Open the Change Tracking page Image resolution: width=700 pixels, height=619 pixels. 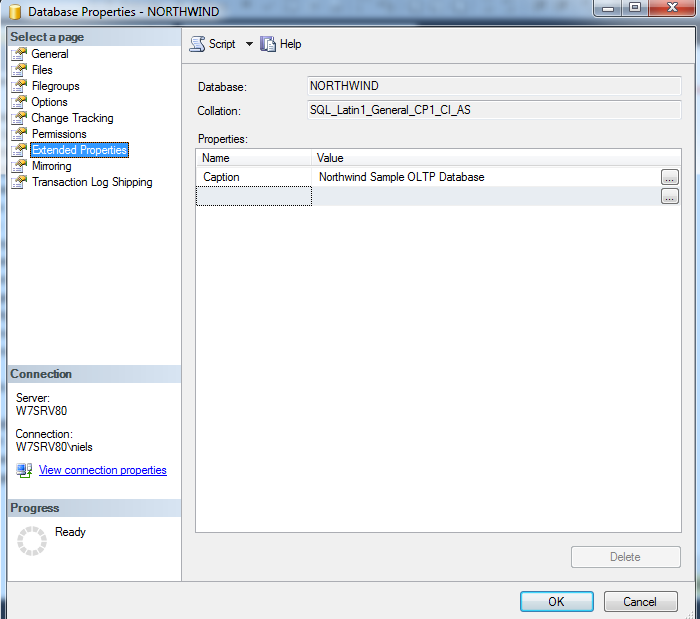(72, 118)
